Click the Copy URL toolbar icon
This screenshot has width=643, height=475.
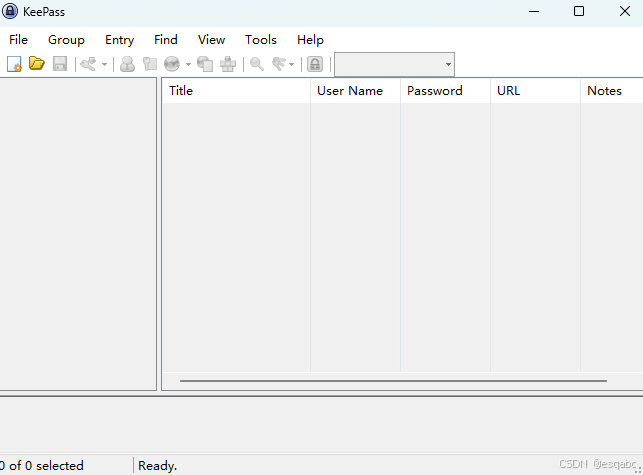tap(205, 64)
